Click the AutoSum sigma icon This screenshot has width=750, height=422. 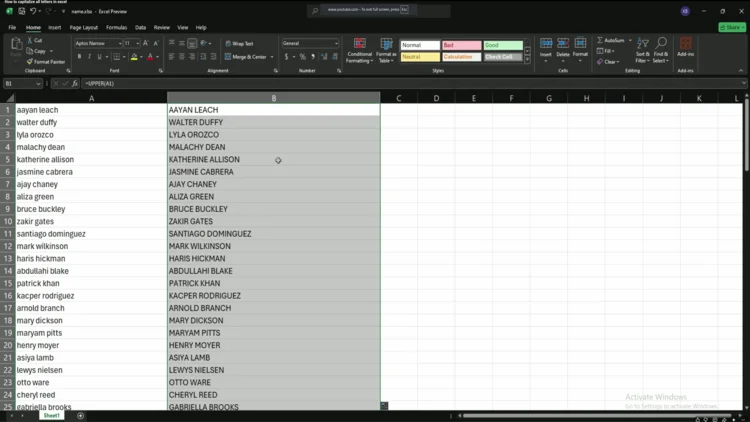coord(600,40)
